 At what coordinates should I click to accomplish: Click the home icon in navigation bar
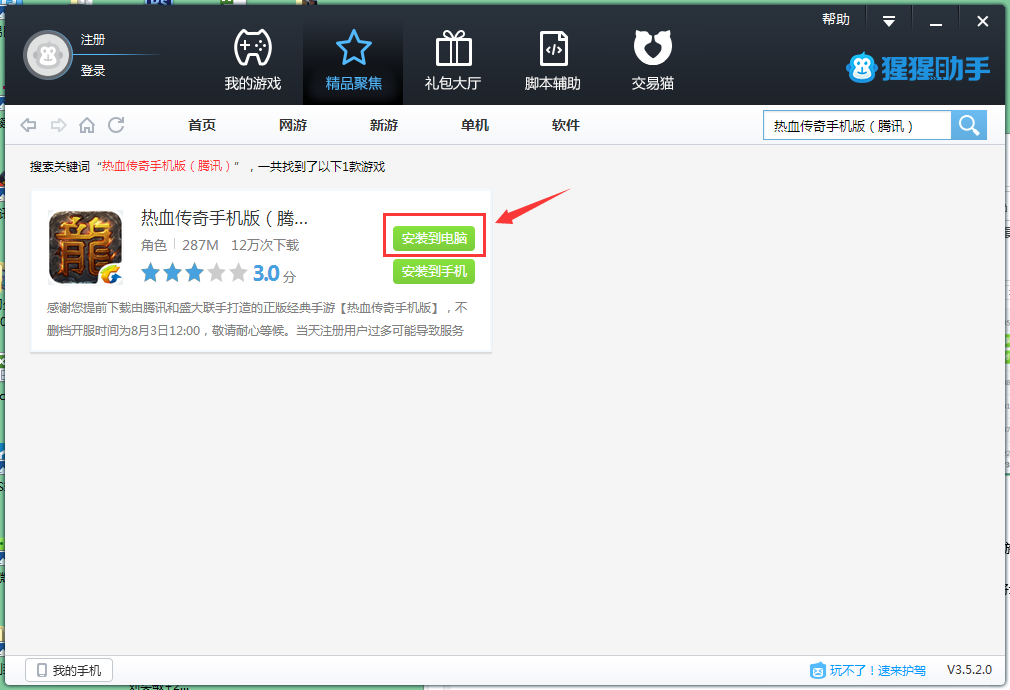coord(87,125)
